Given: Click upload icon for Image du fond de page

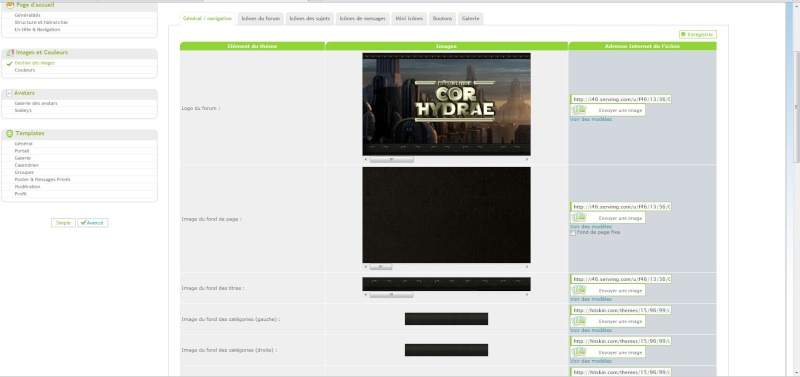Looking at the screenshot, I should point(579,218).
